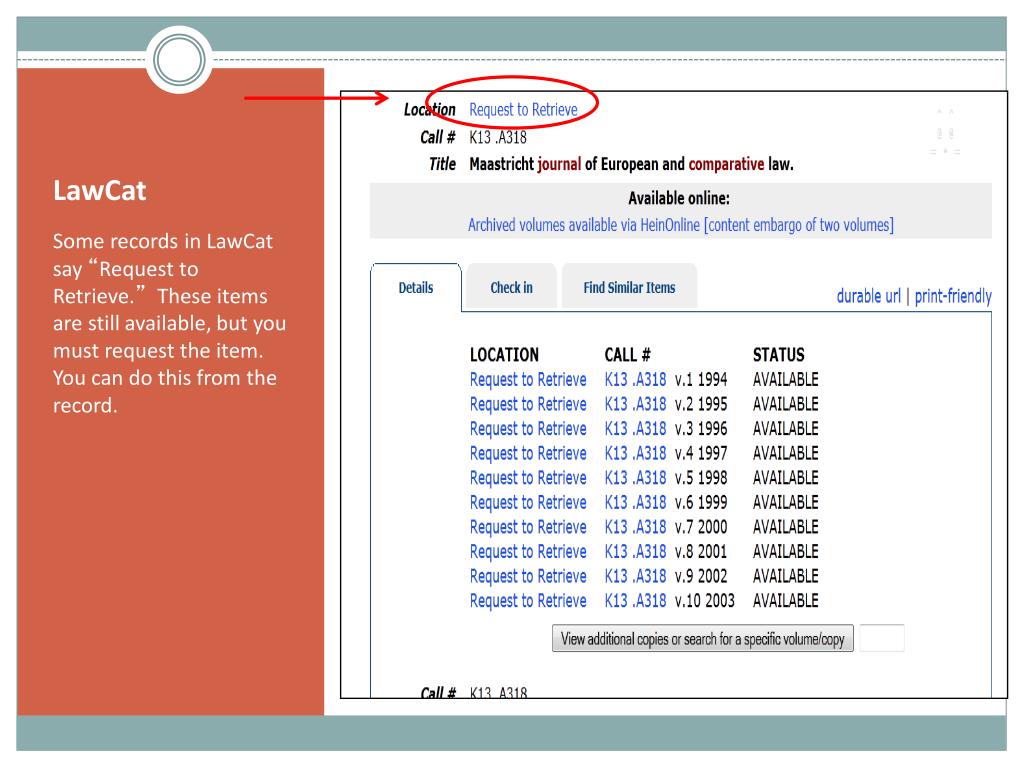
Task: Open call number K13 .A318 link in v.1 1994 row
Action: pyautogui.click(x=635, y=379)
